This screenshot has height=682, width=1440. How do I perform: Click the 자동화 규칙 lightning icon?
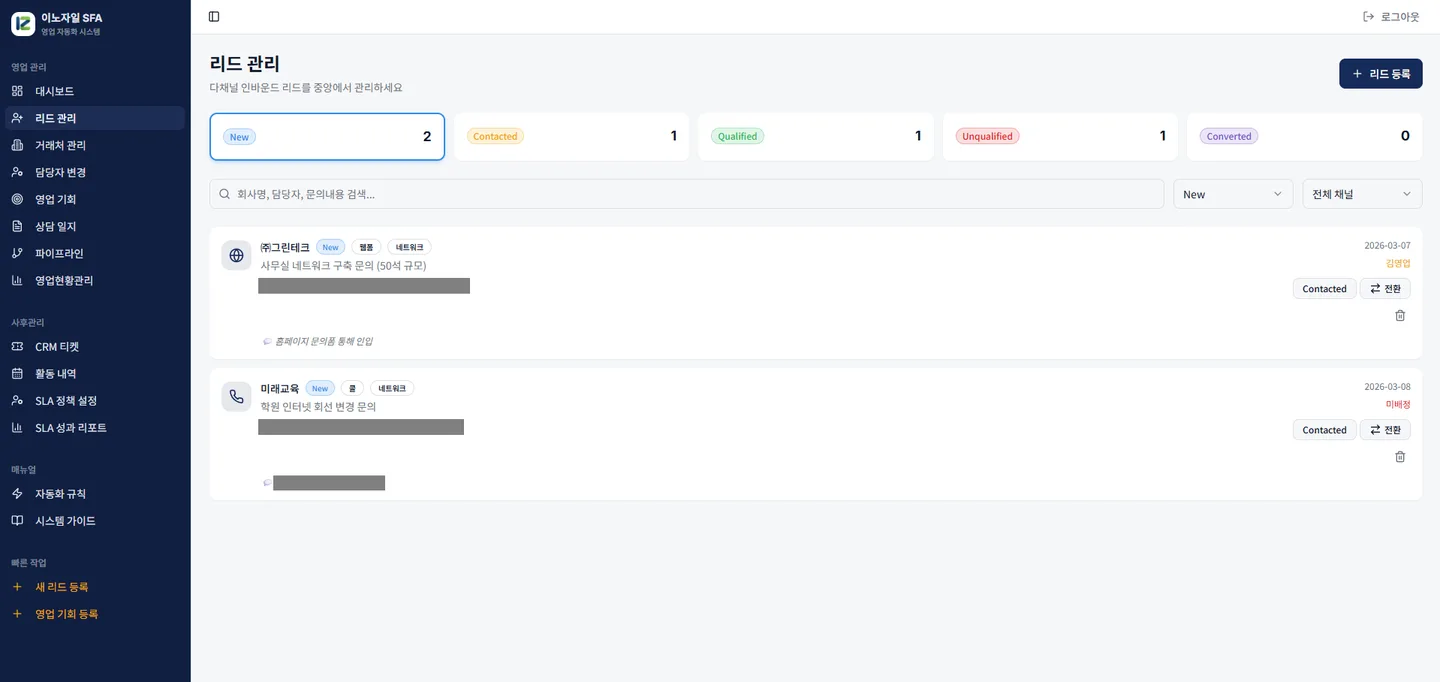click(x=17, y=494)
